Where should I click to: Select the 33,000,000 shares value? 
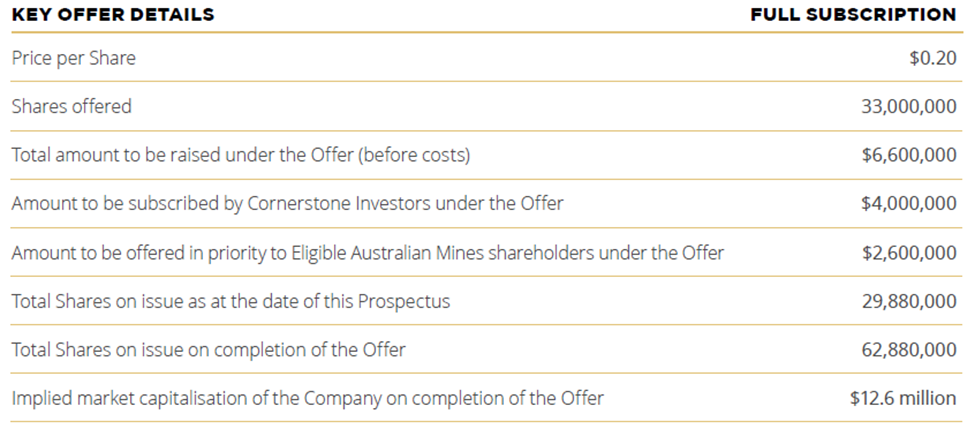[x=908, y=107]
